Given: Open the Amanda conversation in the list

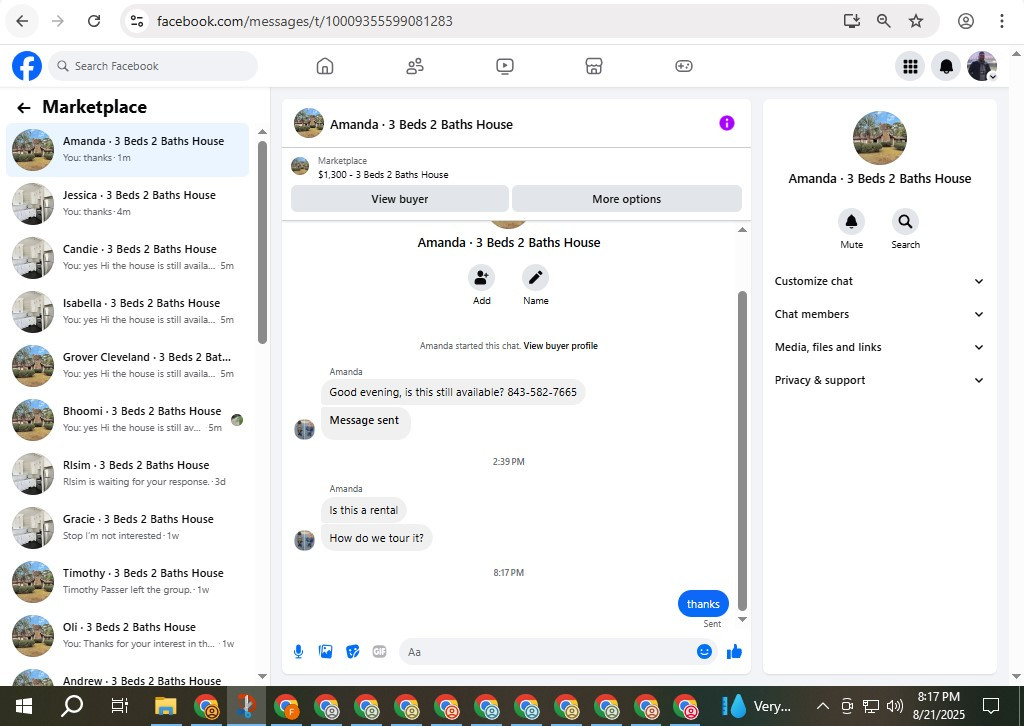Looking at the screenshot, I should click(x=128, y=150).
